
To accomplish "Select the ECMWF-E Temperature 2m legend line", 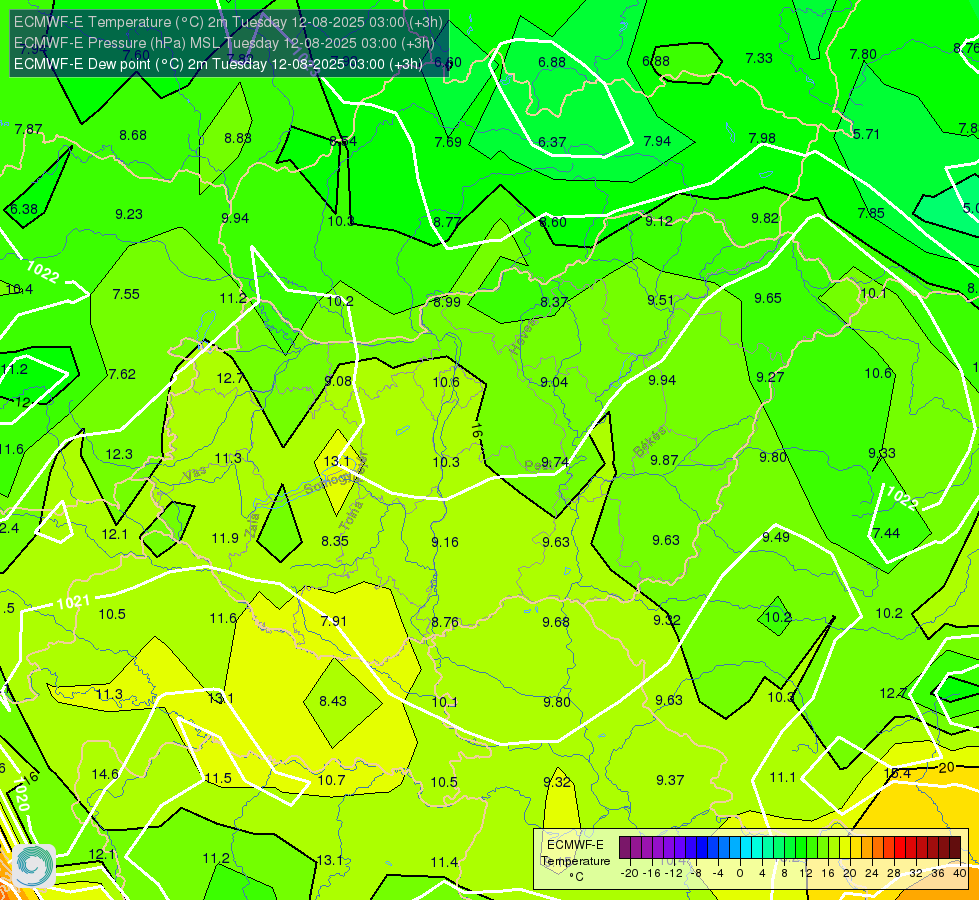I will click(x=228, y=22).
